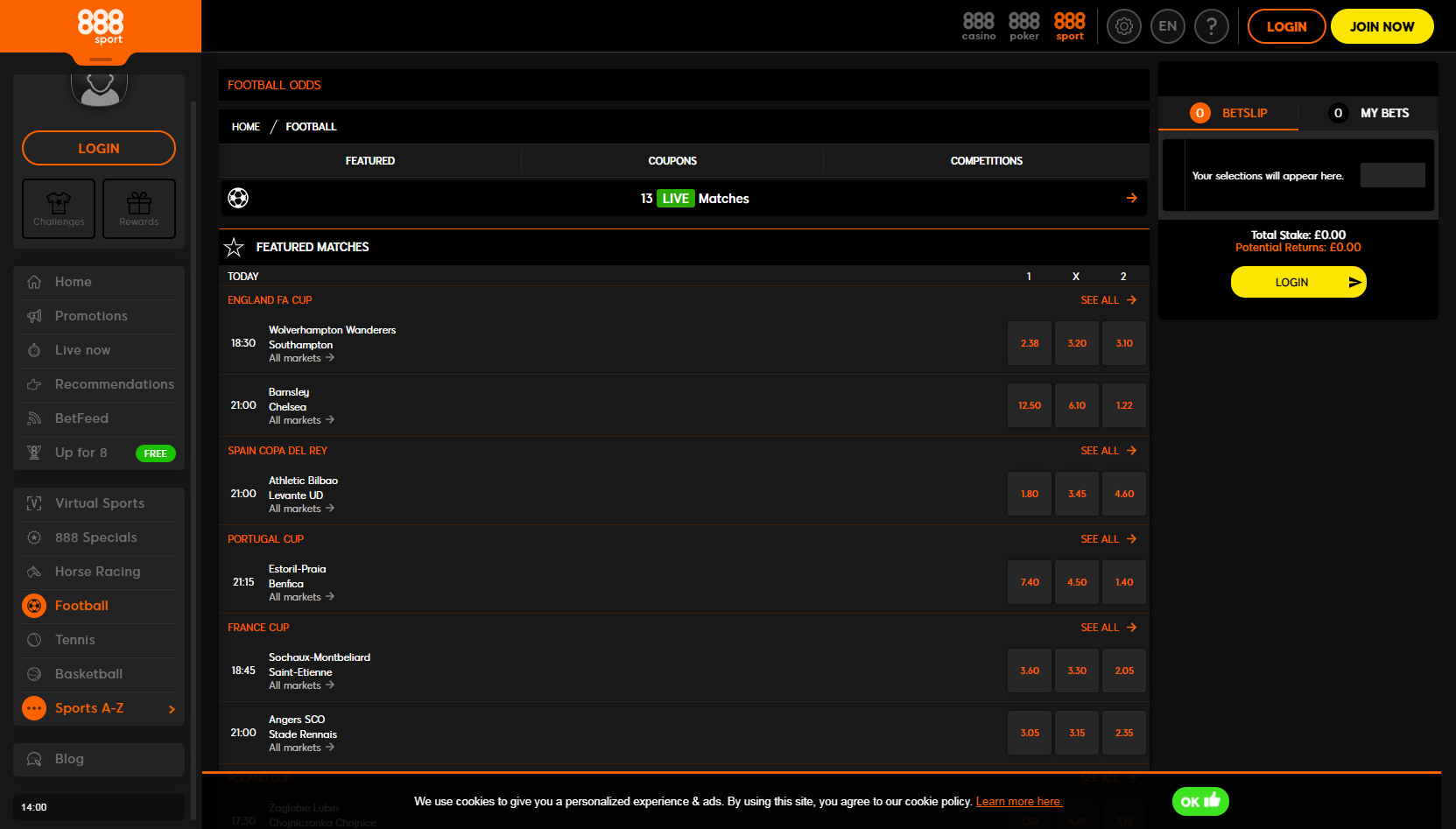Open All markets for Wolverhampton vs Southampton
Screen dimensions: 1456x829
(x=301, y=358)
